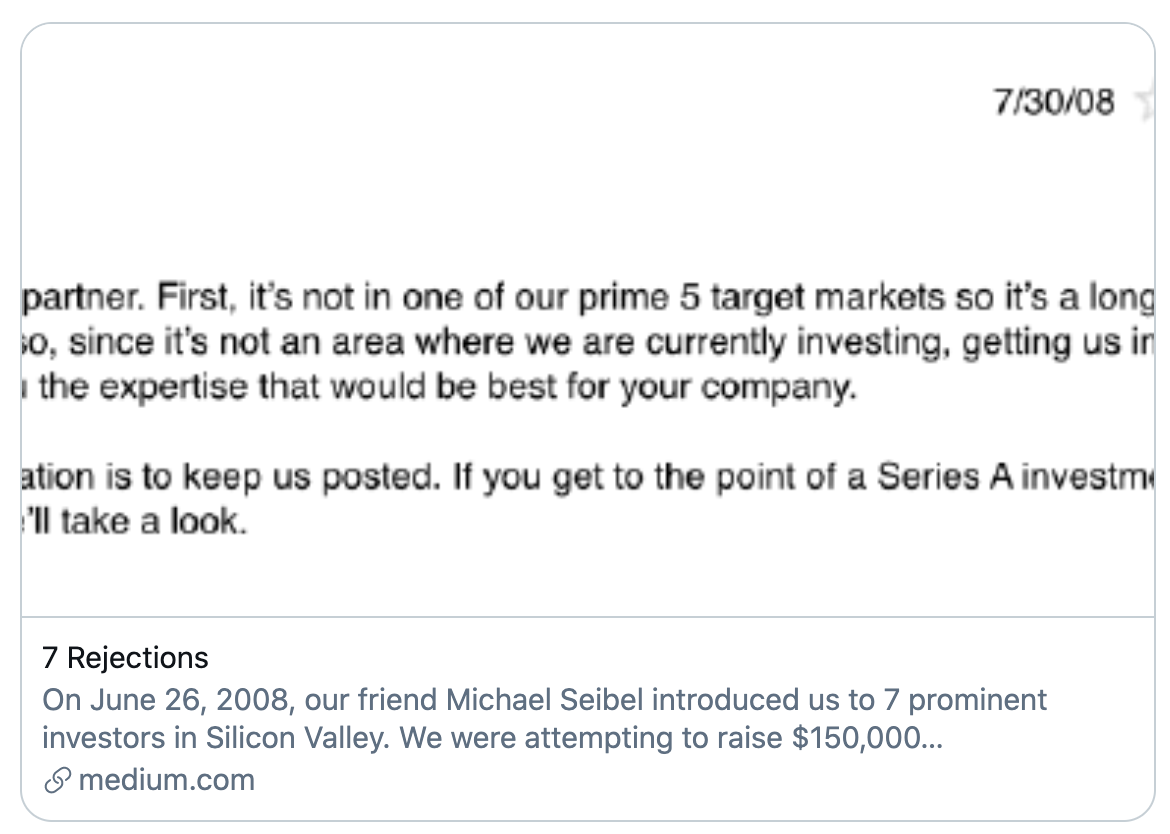Click the chain link icon before medium.com
1170x834 pixels.
(57, 780)
